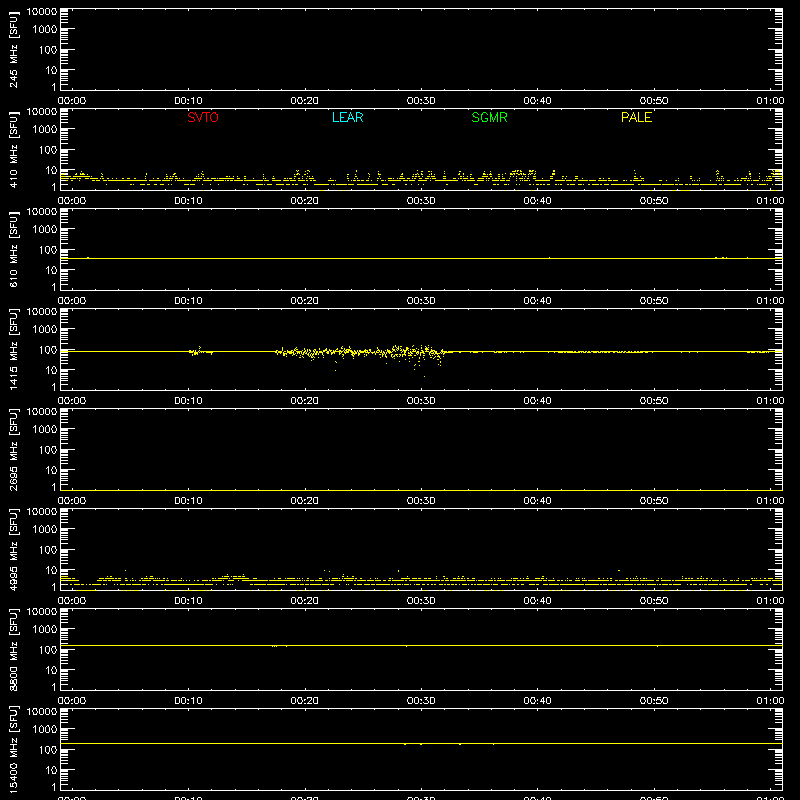This screenshot has width=800, height=800.
Task: Click the 1415 MHz [SFU] axis title
Action: [x=13, y=349]
